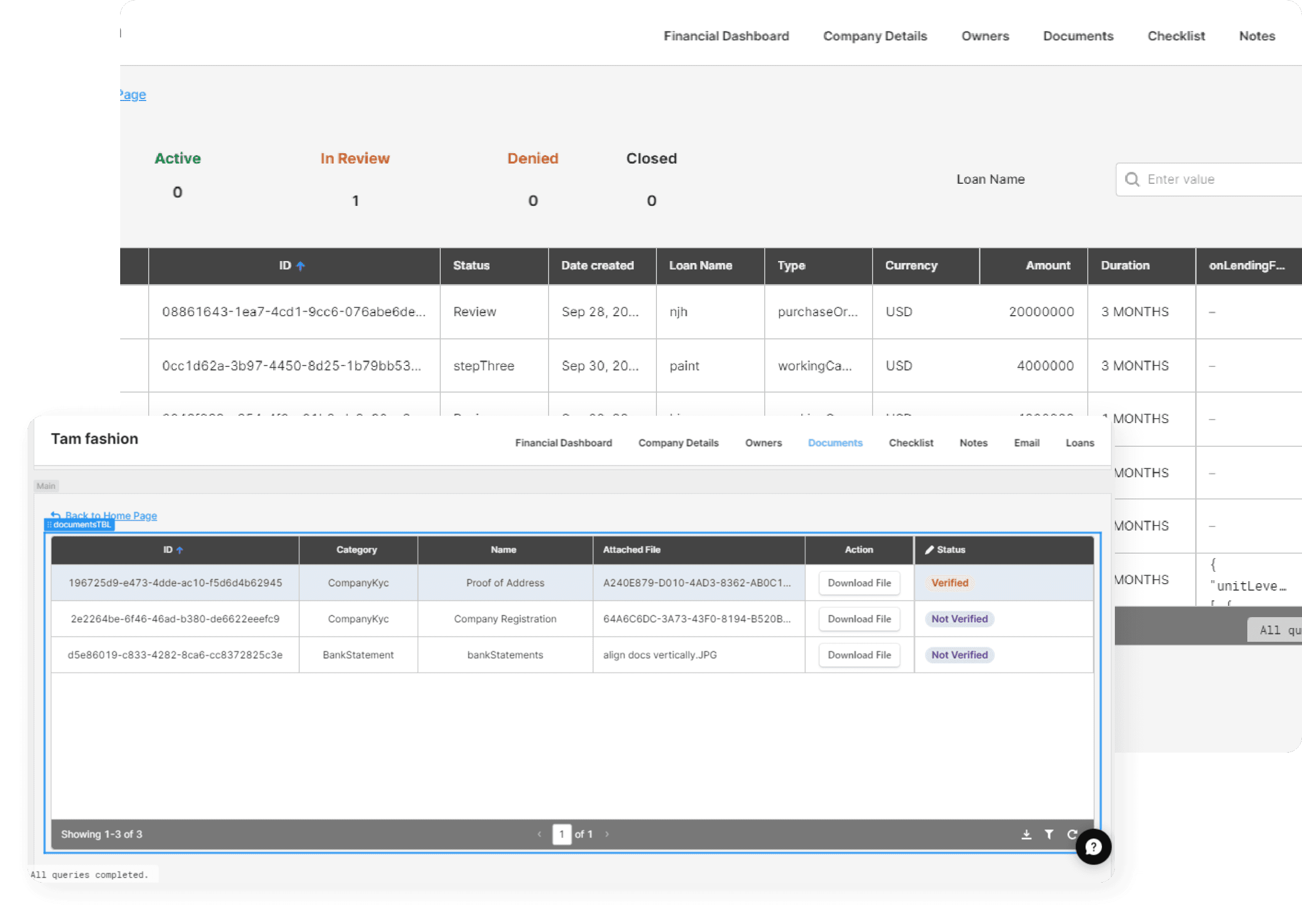The width and height of the screenshot is (1302, 924).
Task: Select document ID 196725d9-e473-4dde-ac10-f5d6d4b62945
Action: point(175,583)
